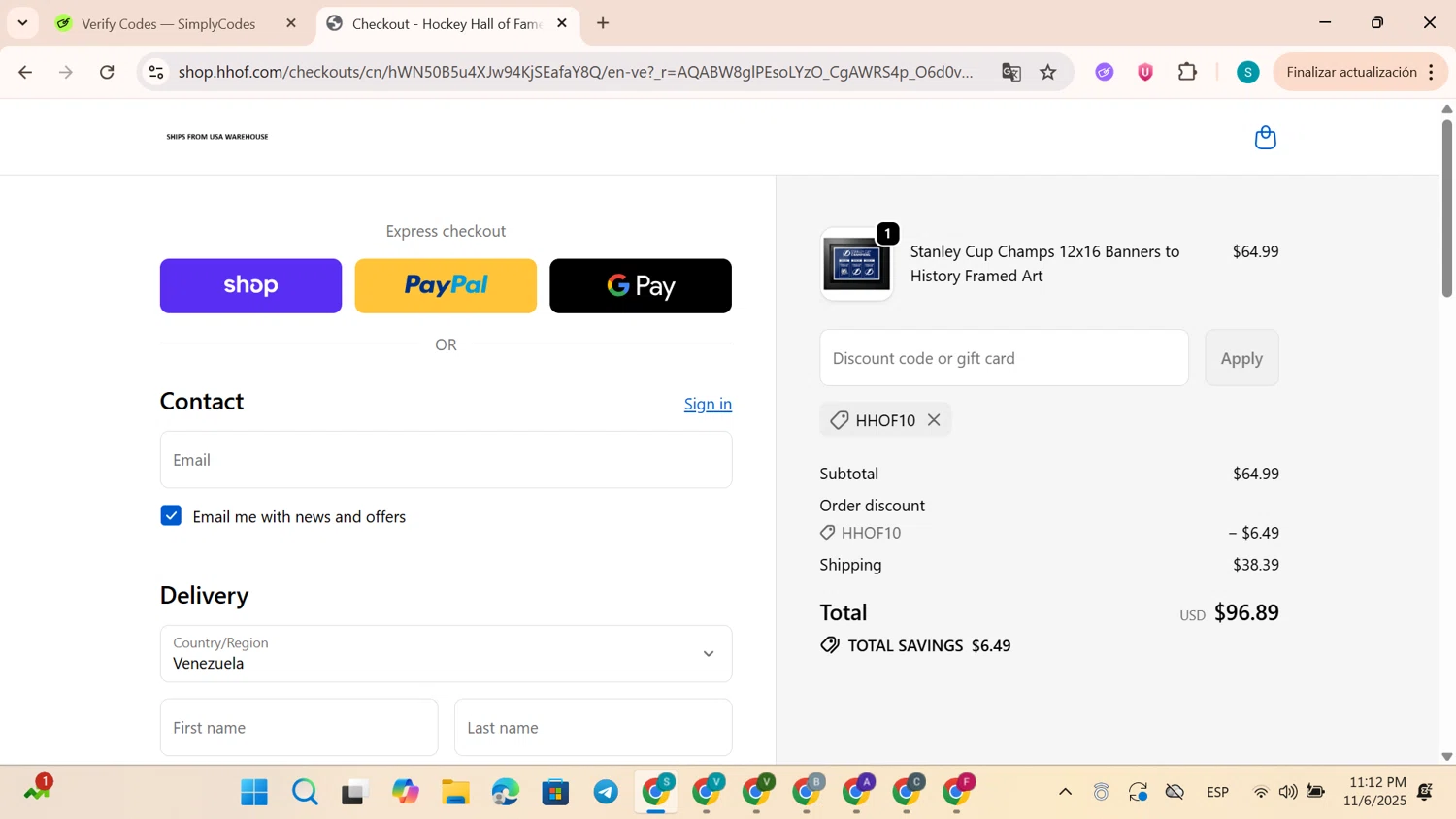
Task: Expand the Country/Region dropdown
Action: (x=446, y=654)
